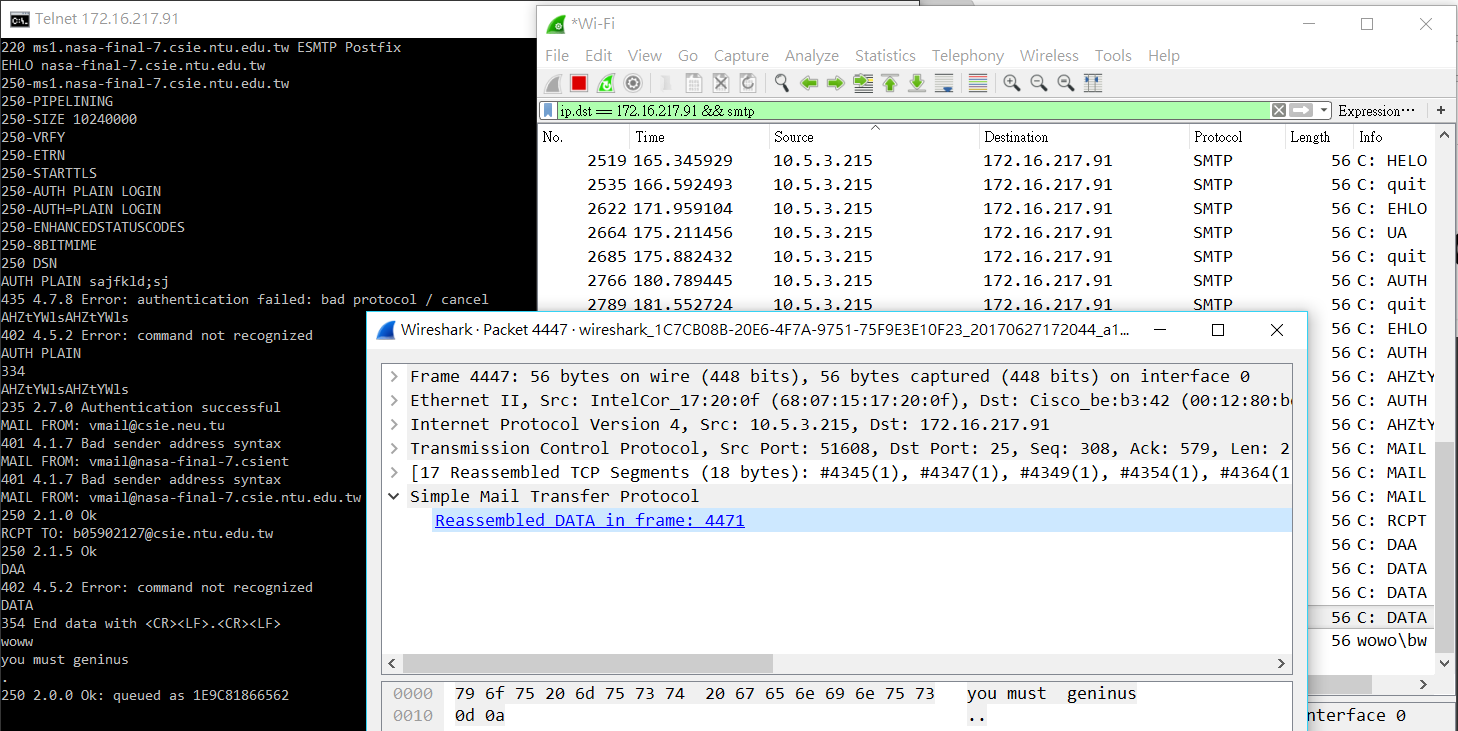Click the Save capture file icon
1458x731 pixels.
(695, 83)
